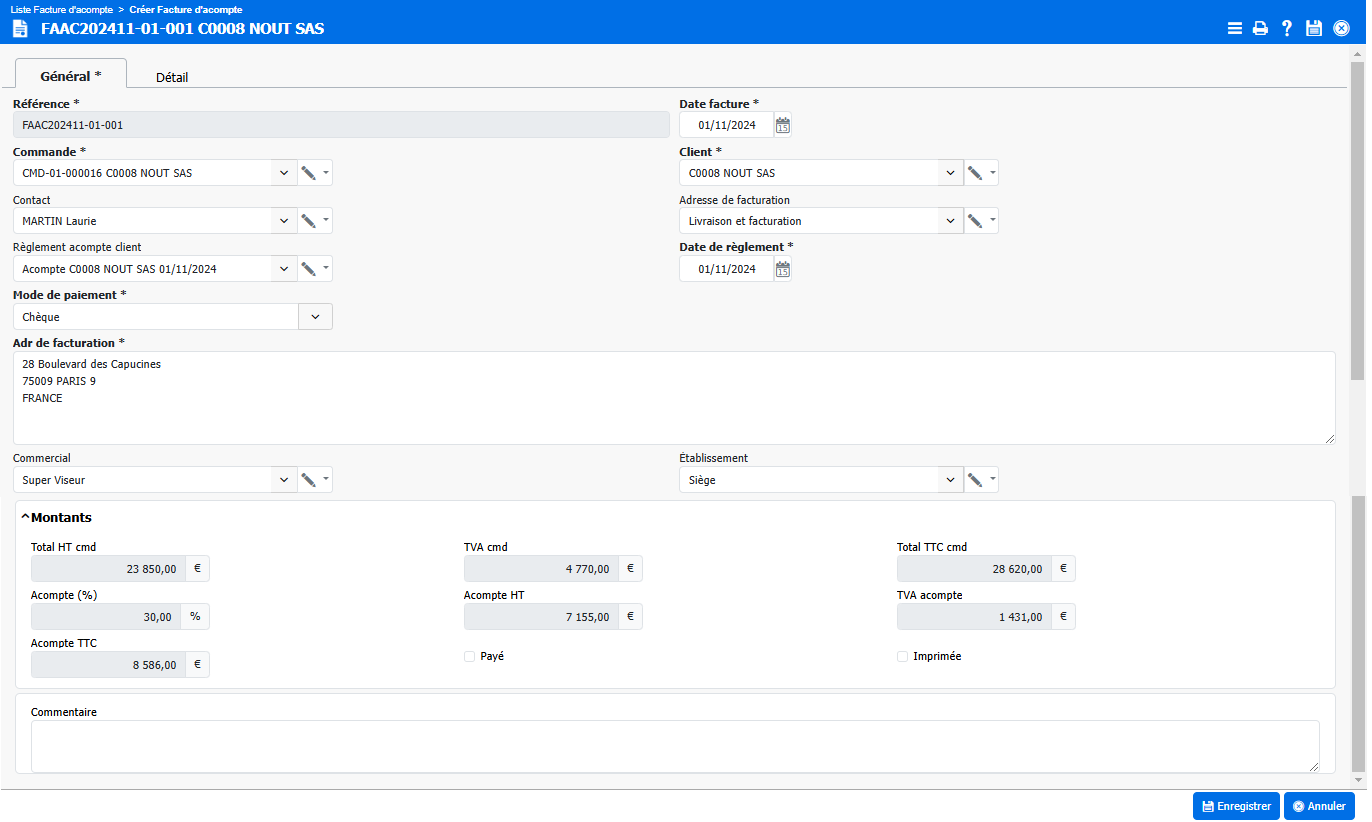Expand the Mode de paiement dropdown
Screen dimensions: 1372x822
click(315, 317)
